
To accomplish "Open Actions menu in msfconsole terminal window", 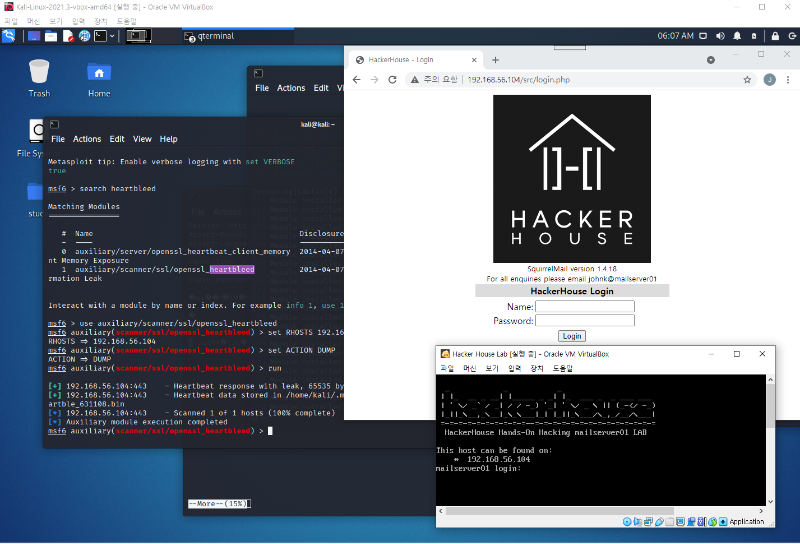I will coord(87,139).
